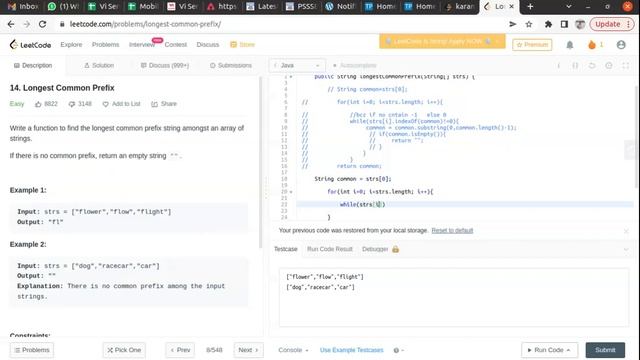Viewport: 640px width, 360px height.
Task: Click description panel vertical scrollbar
Action: 260,162
